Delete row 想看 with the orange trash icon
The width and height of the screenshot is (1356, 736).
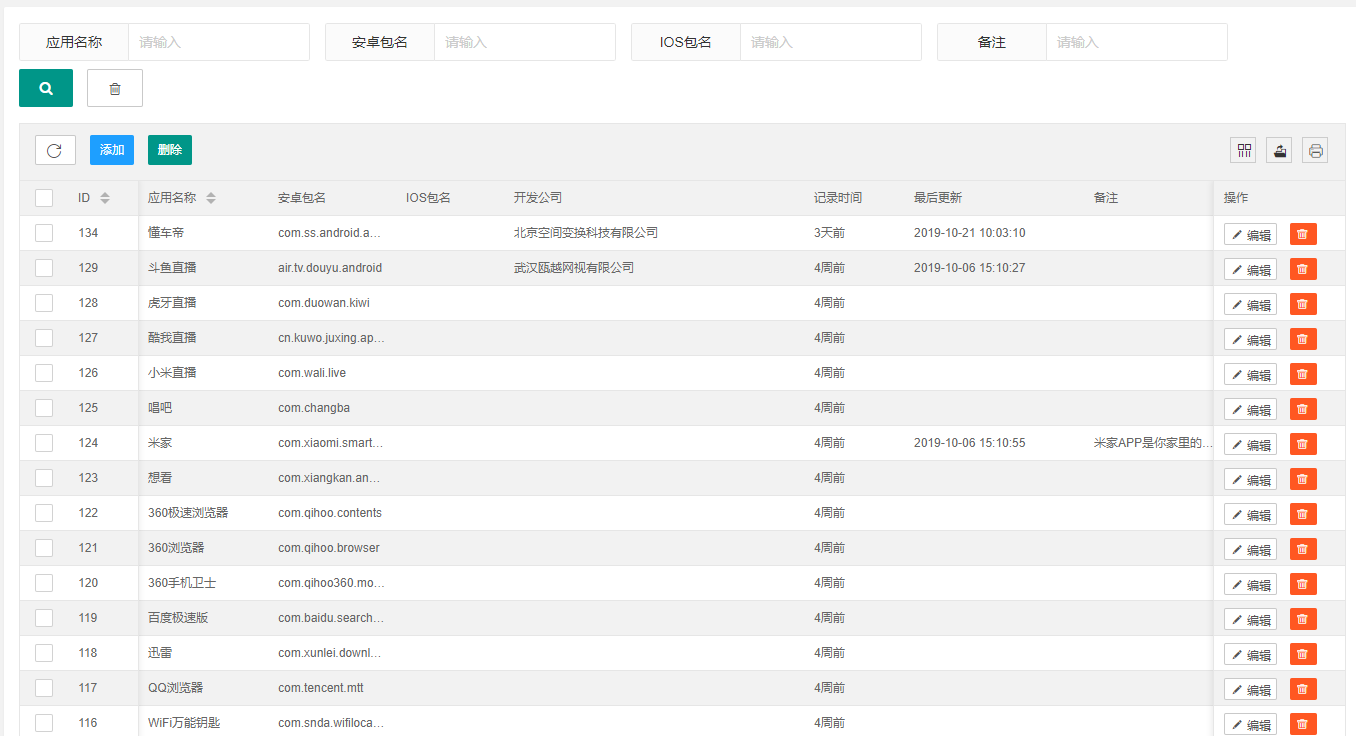coord(1303,479)
